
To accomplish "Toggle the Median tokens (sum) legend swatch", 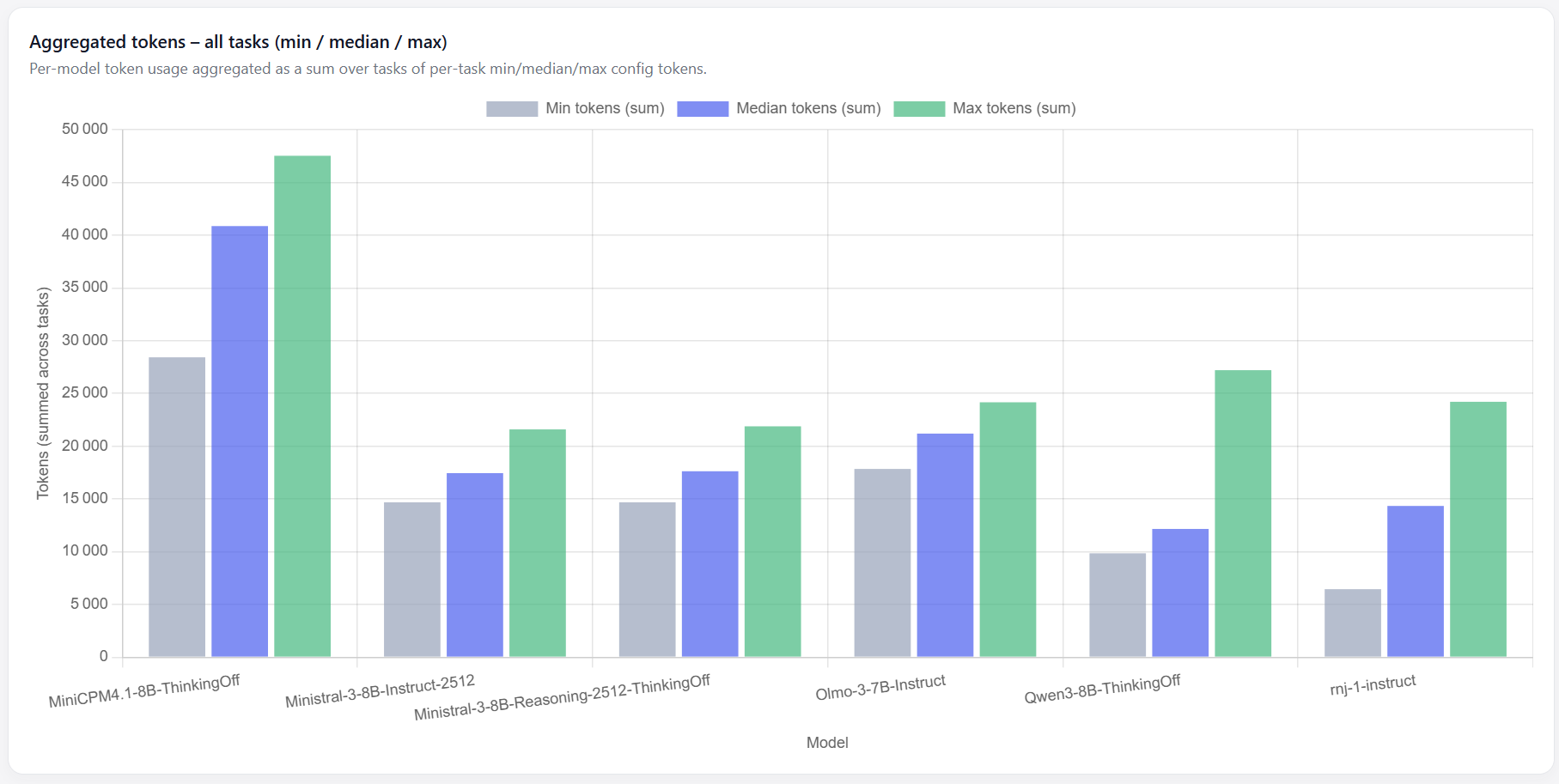I will 703,108.
